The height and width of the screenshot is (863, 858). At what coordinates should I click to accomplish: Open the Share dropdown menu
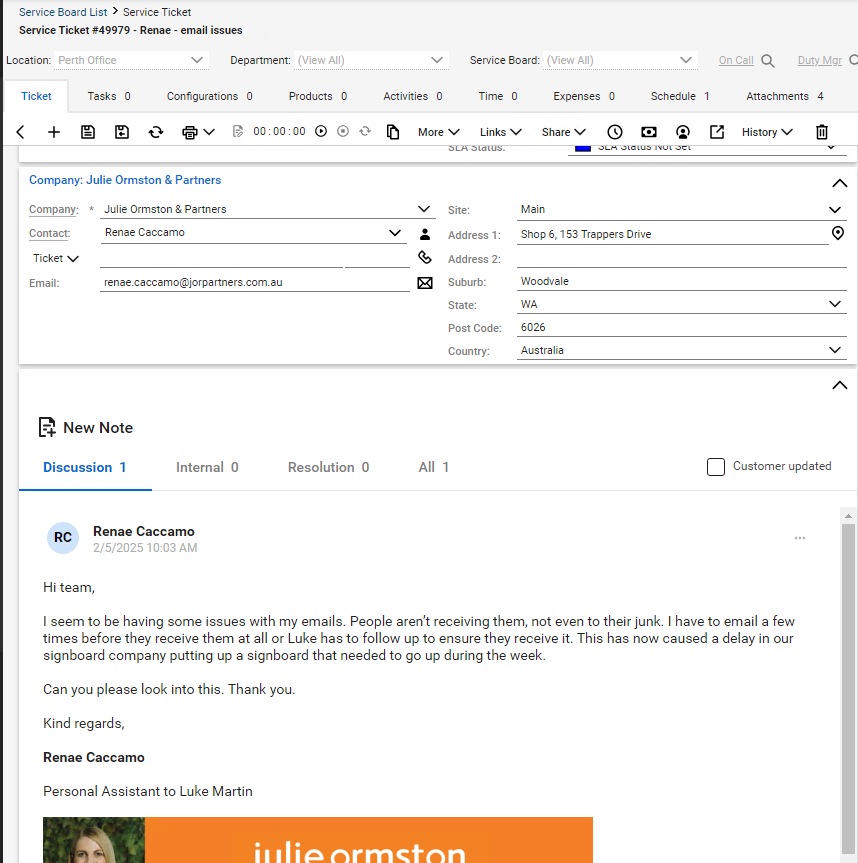[x=564, y=132]
